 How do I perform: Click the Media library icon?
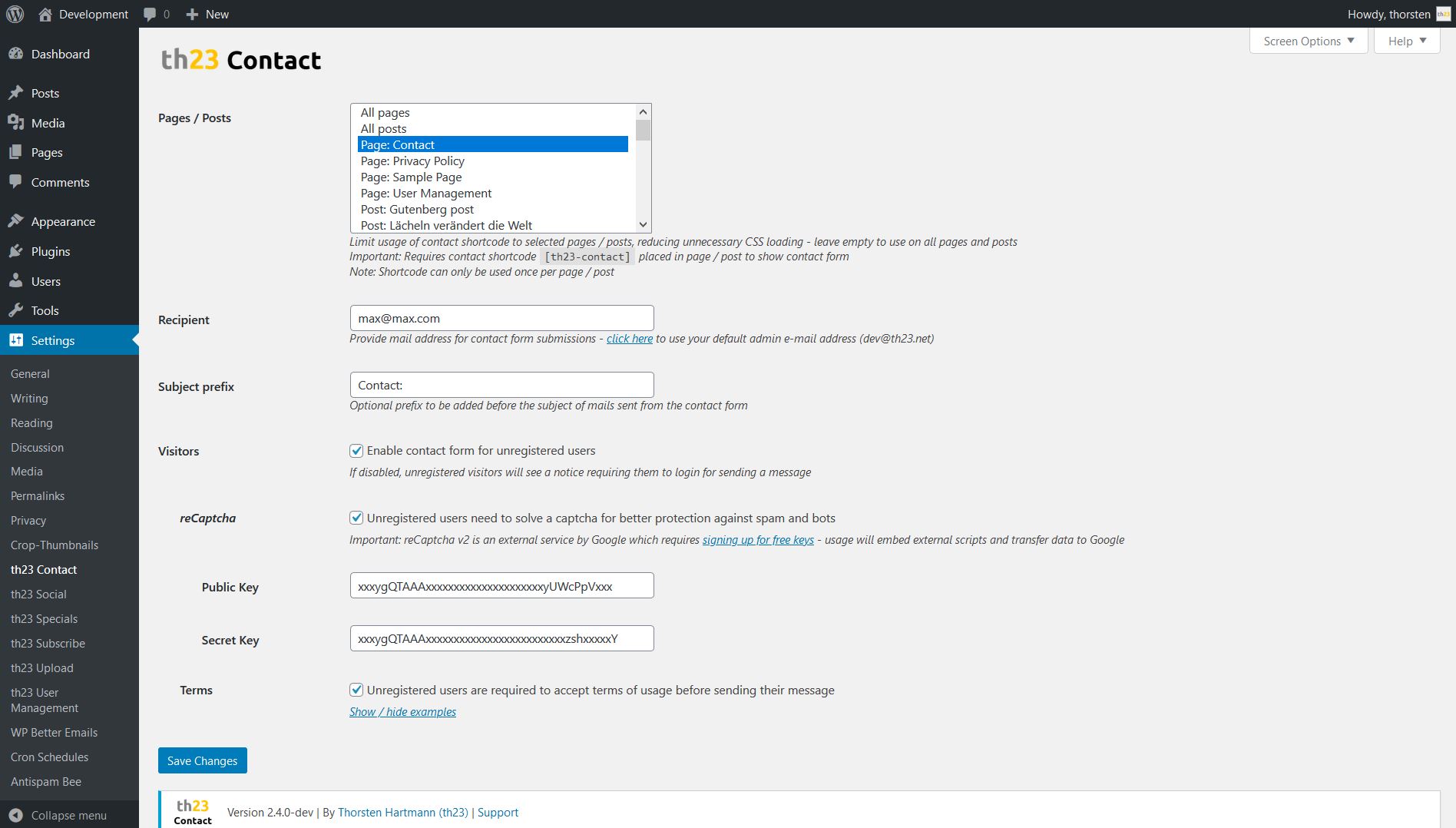pos(15,123)
